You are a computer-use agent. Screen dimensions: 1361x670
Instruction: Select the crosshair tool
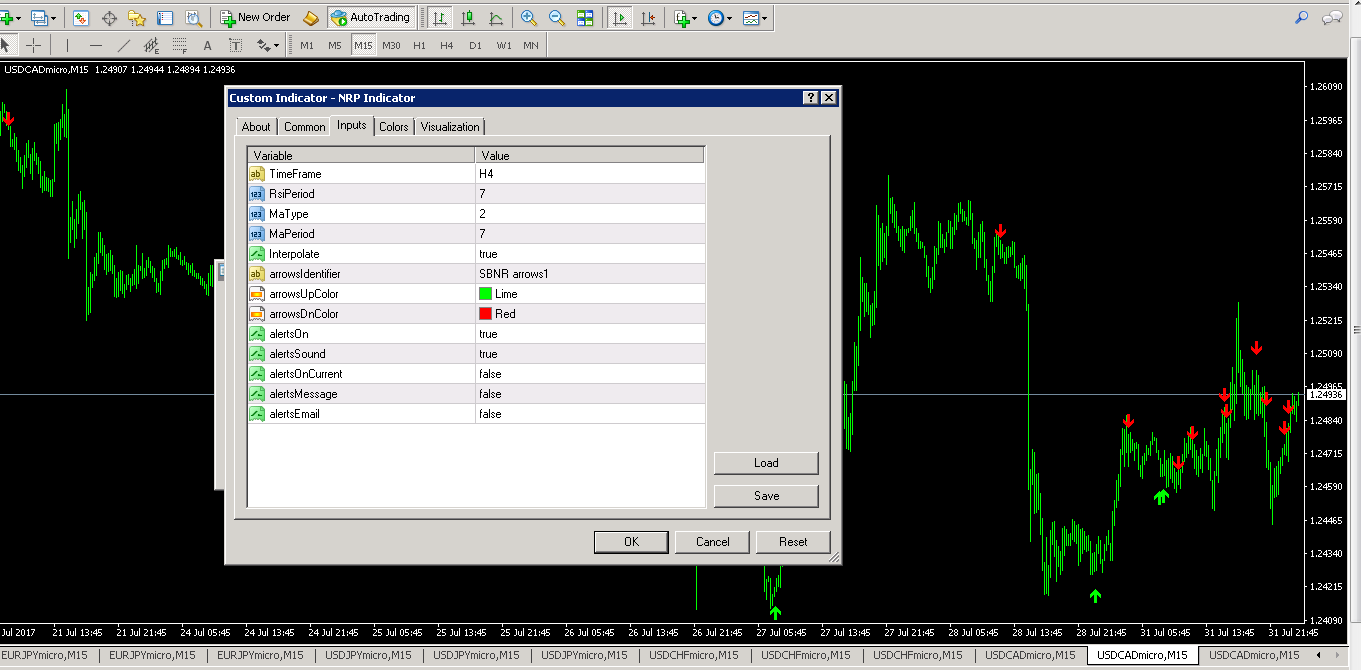point(34,45)
